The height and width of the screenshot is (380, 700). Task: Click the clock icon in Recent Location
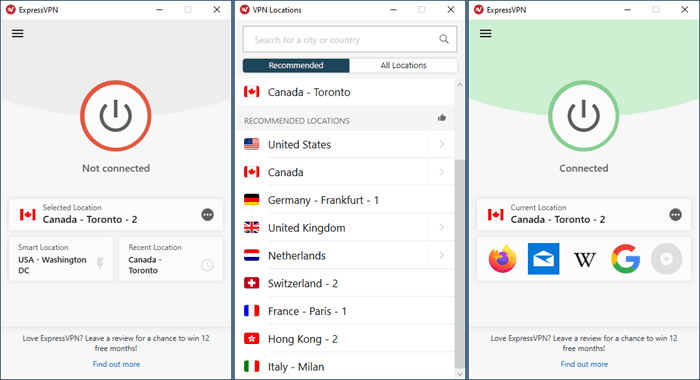207,265
